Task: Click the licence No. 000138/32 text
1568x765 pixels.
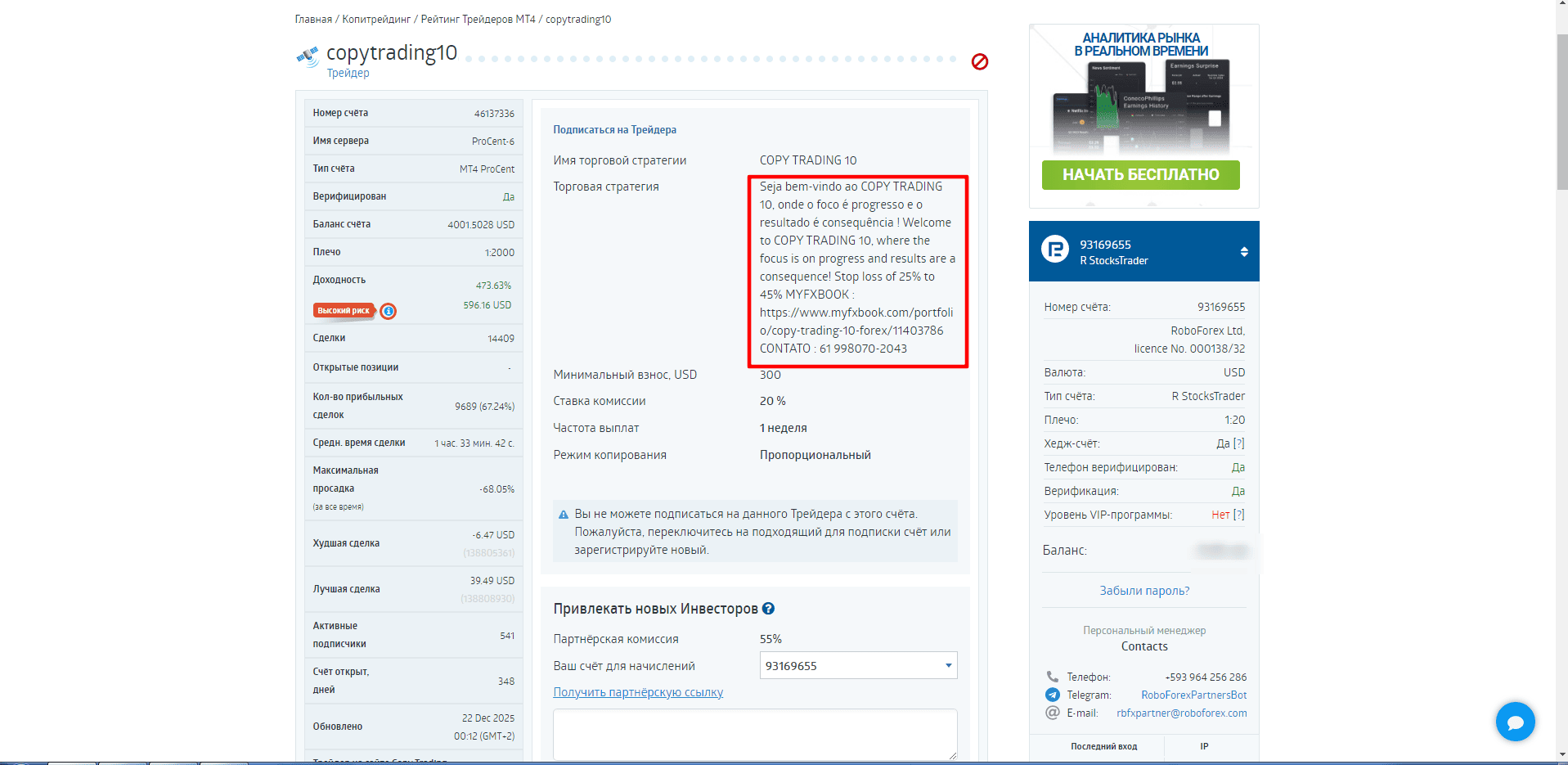Action: click(x=1189, y=349)
